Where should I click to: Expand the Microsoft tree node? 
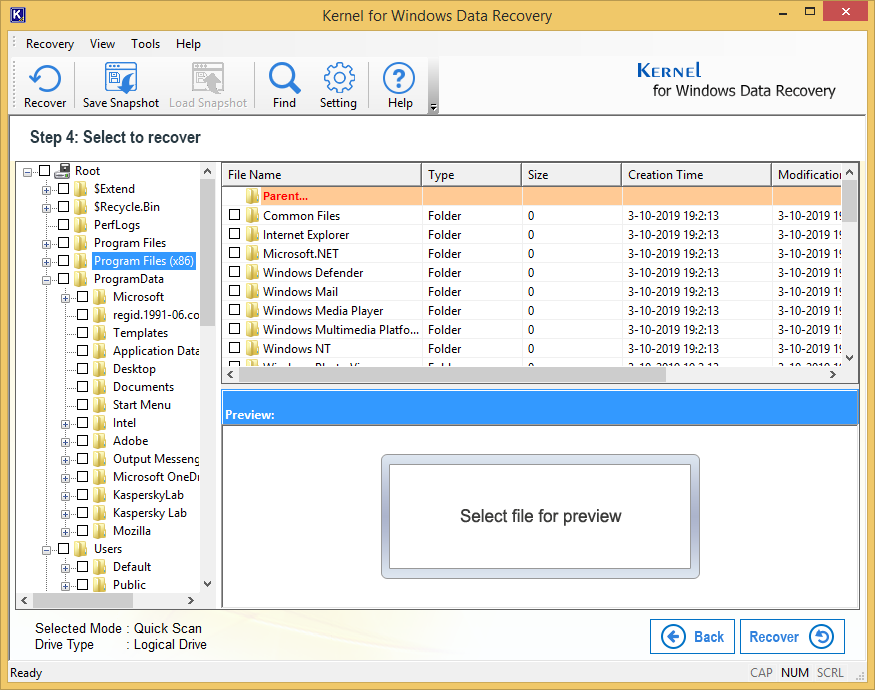click(65, 298)
